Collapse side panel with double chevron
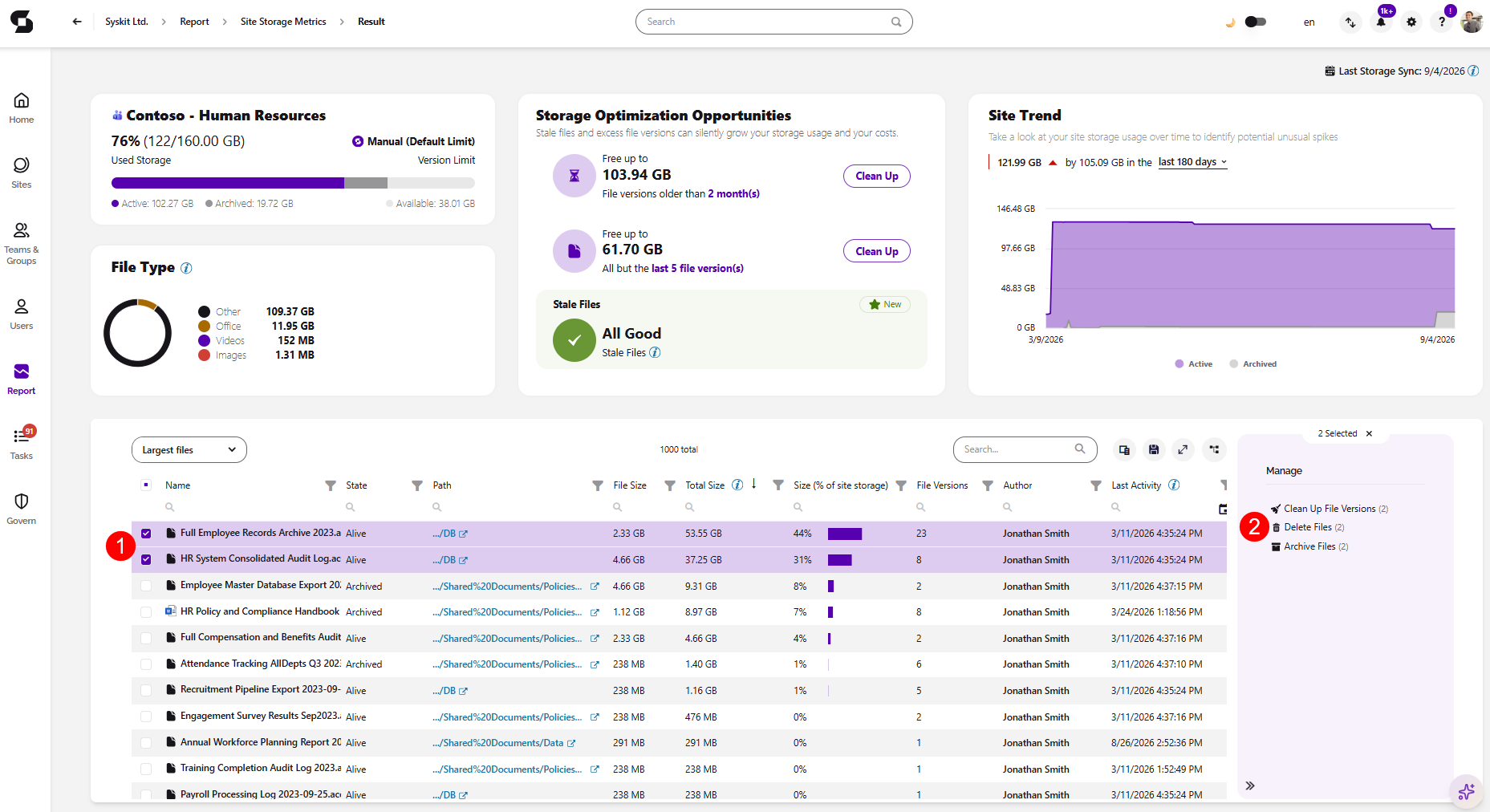Viewport: 1490px width, 812px height. click(x=1250, y=786)
